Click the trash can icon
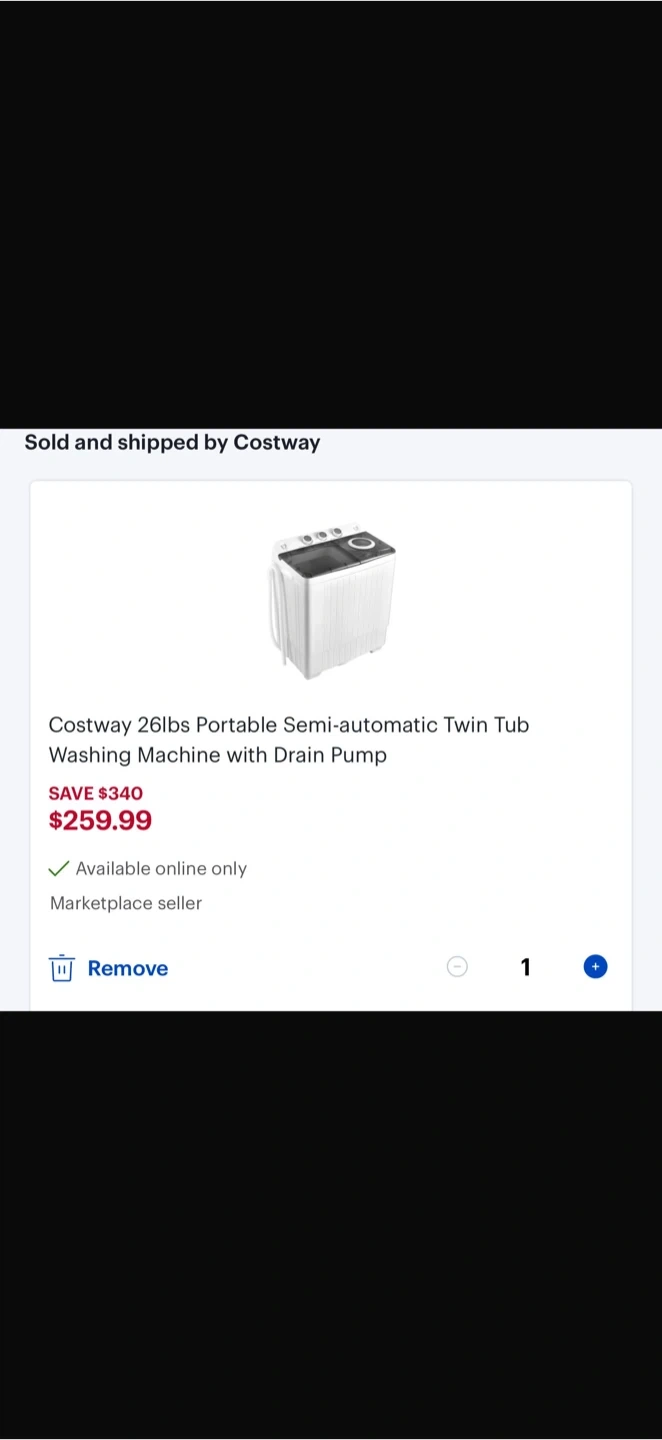Viewport: 662px width, 1440px height. tap(62, 968)
